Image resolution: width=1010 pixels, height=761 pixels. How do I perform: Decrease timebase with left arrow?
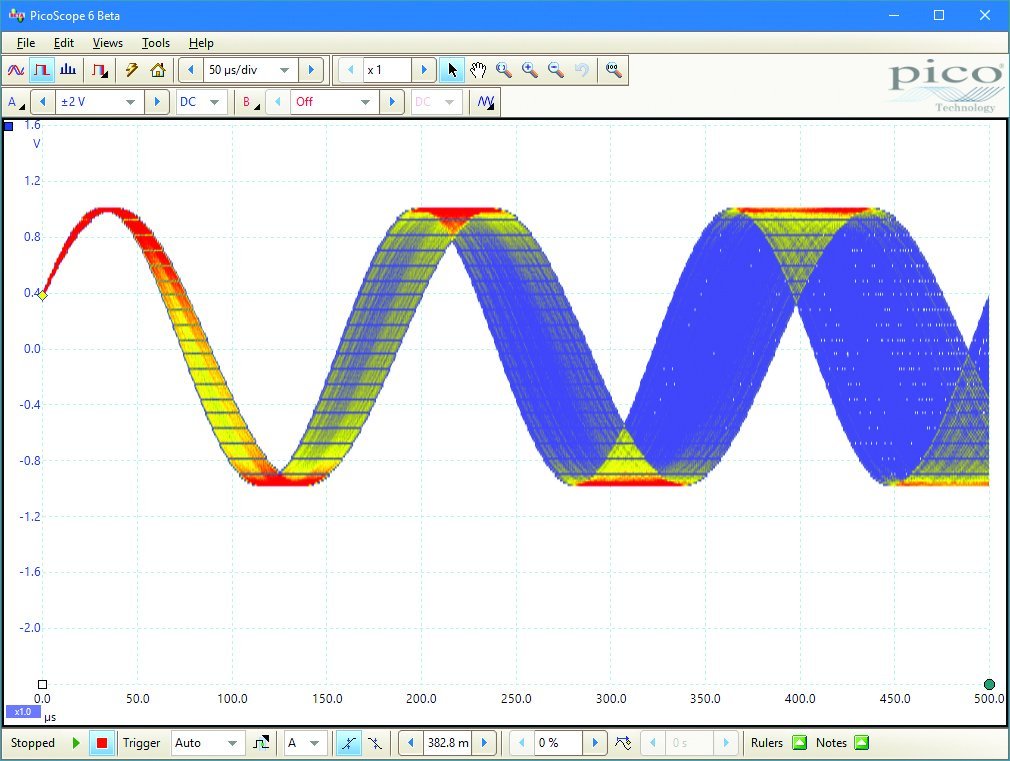191,70
